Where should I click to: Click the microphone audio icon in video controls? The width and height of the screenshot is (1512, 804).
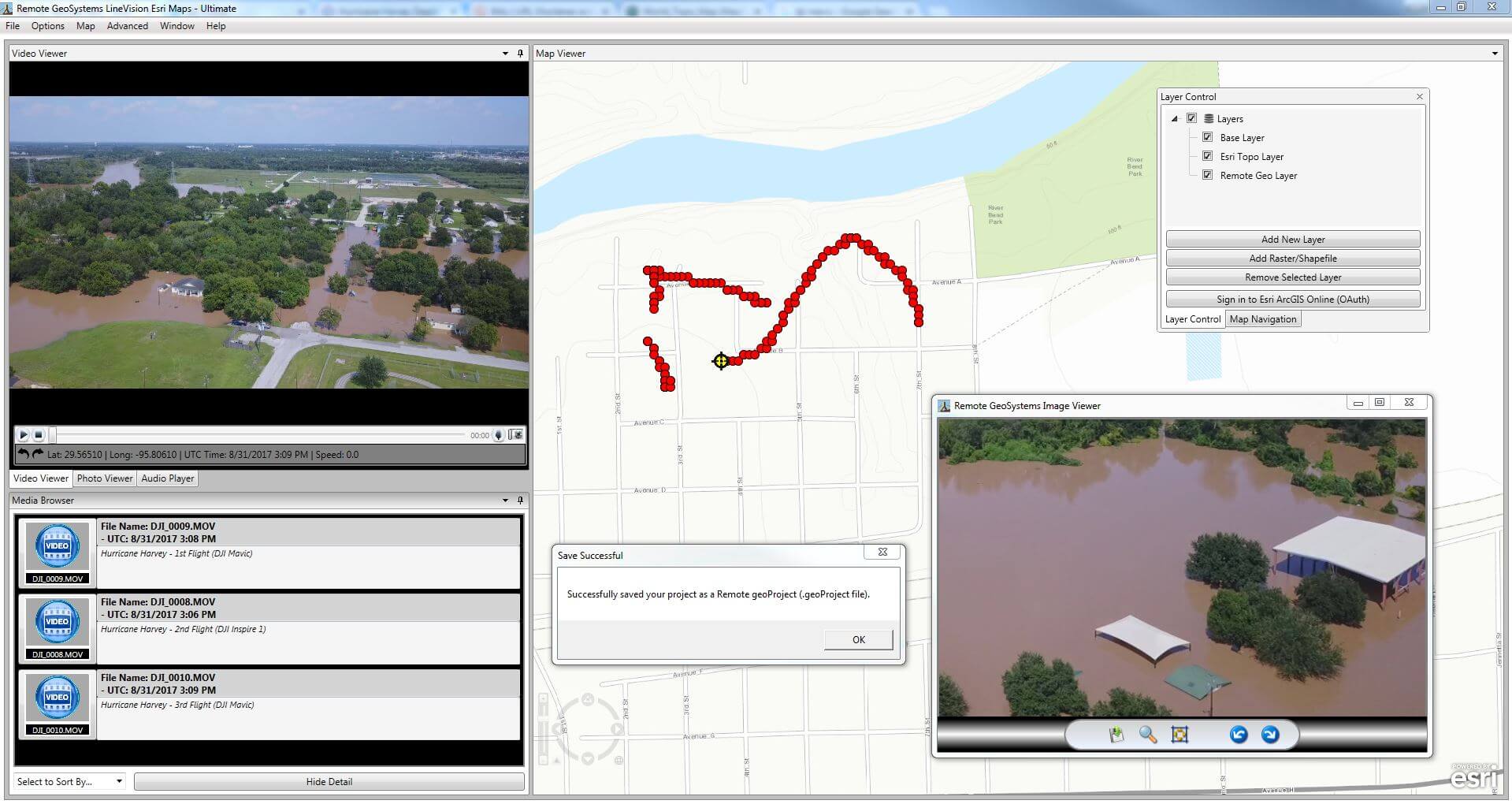tap(498, 435)
